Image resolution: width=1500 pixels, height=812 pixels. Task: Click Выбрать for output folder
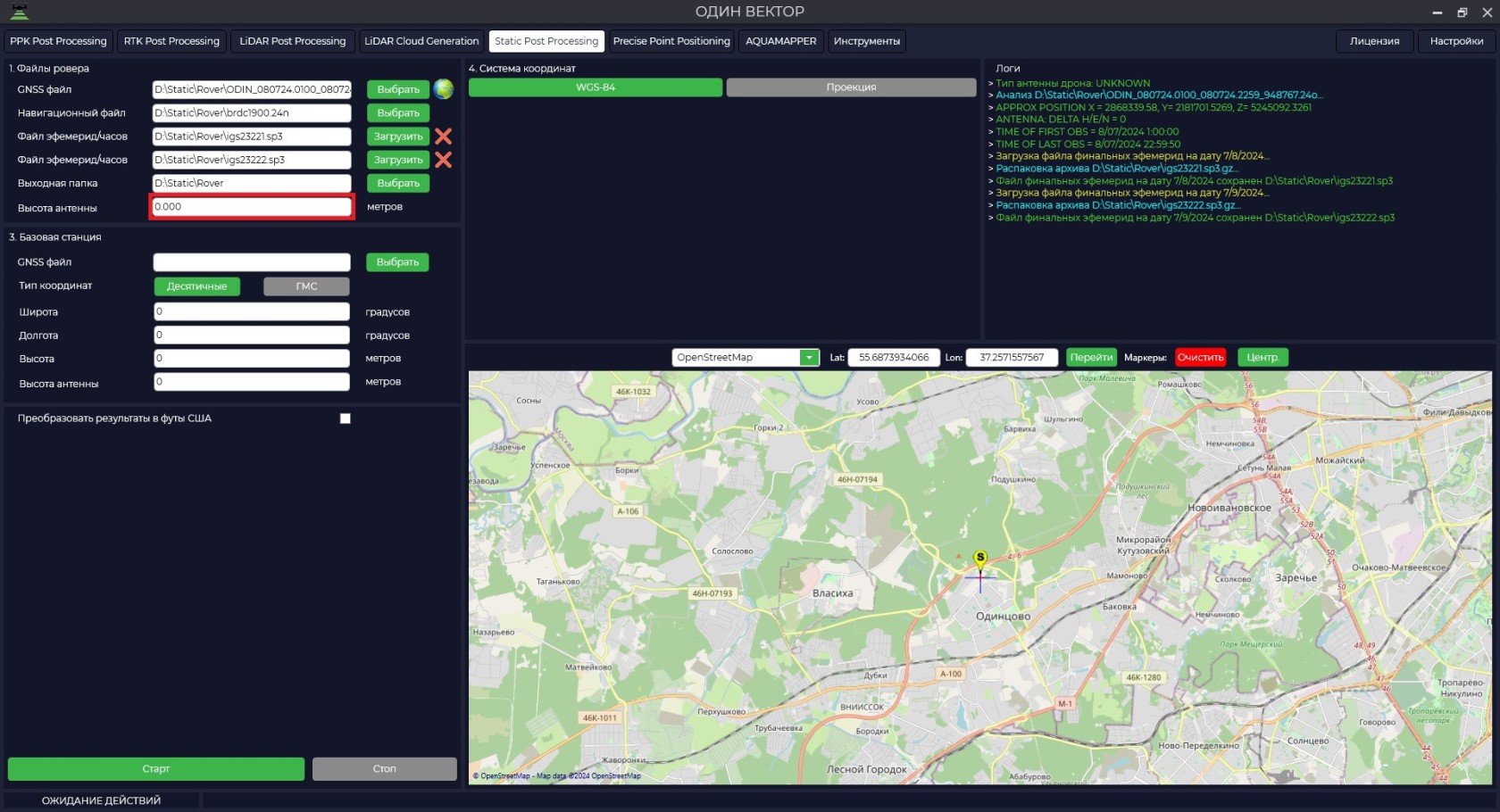pyautogui.click(x=398, y=183)
